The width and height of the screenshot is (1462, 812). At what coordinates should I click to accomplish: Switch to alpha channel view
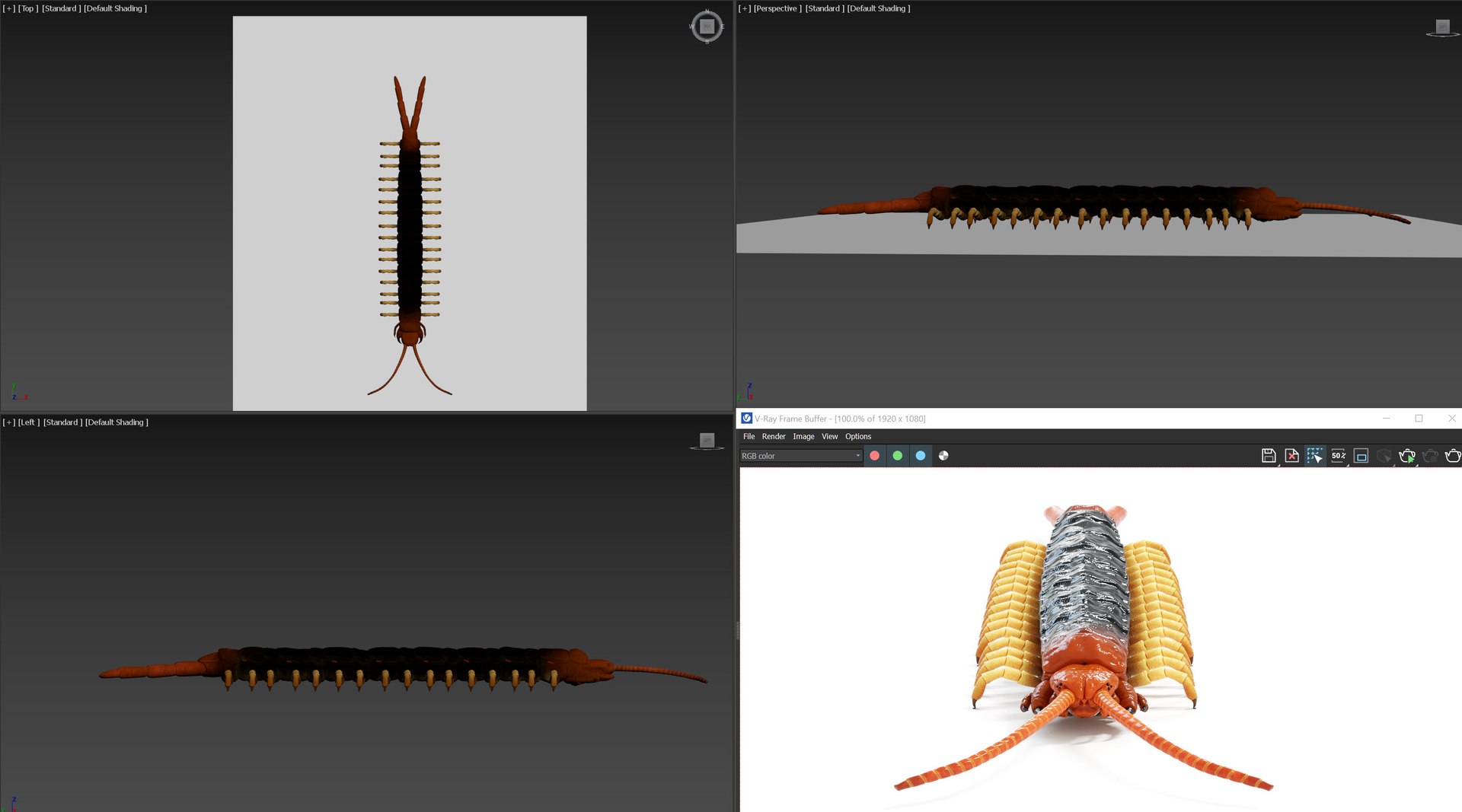tap(943, 456)
